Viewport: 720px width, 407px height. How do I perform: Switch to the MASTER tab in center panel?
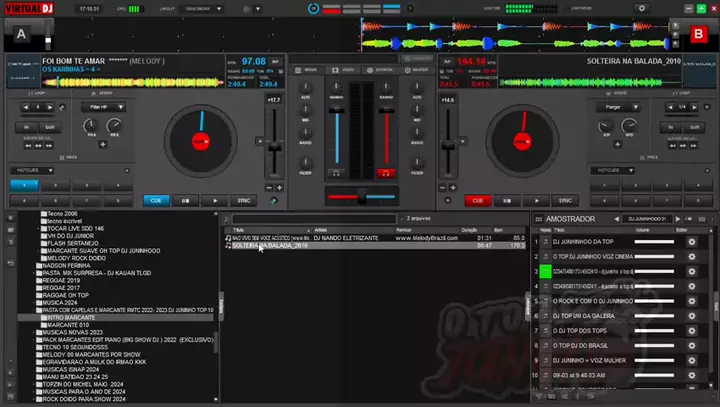tap(416, 70)
